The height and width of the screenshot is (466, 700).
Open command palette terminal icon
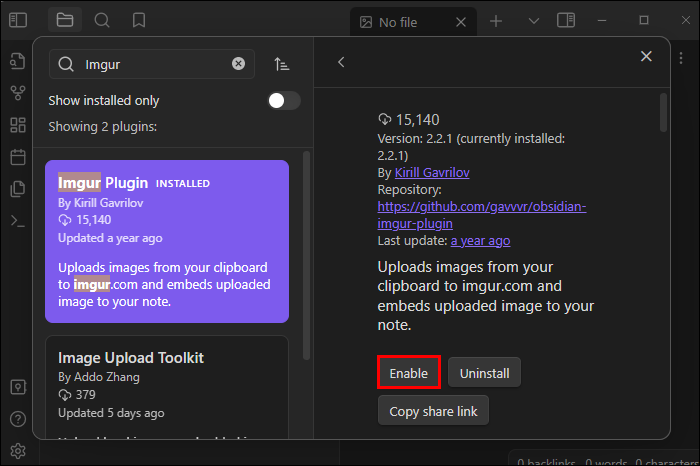pyautogui.click(x=18, y=221)
